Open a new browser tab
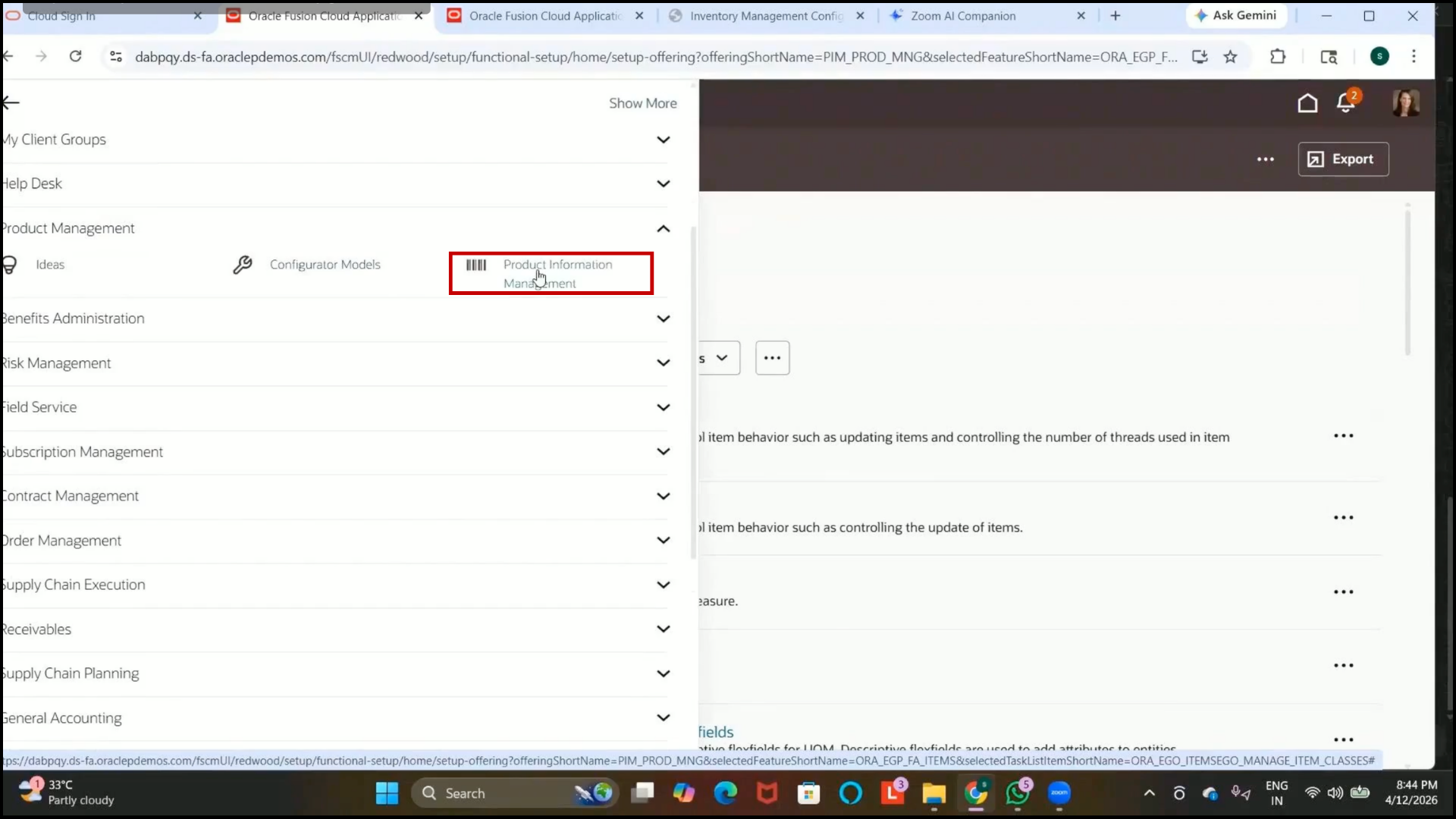 tap(1116, 16)
